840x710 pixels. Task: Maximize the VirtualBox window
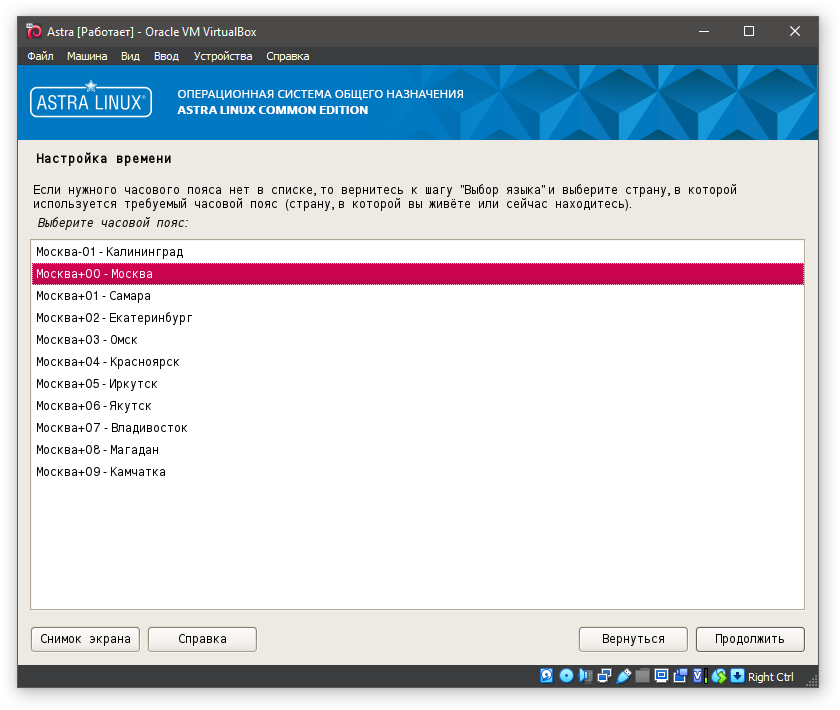pyautogui.click(x=749, y=32)
